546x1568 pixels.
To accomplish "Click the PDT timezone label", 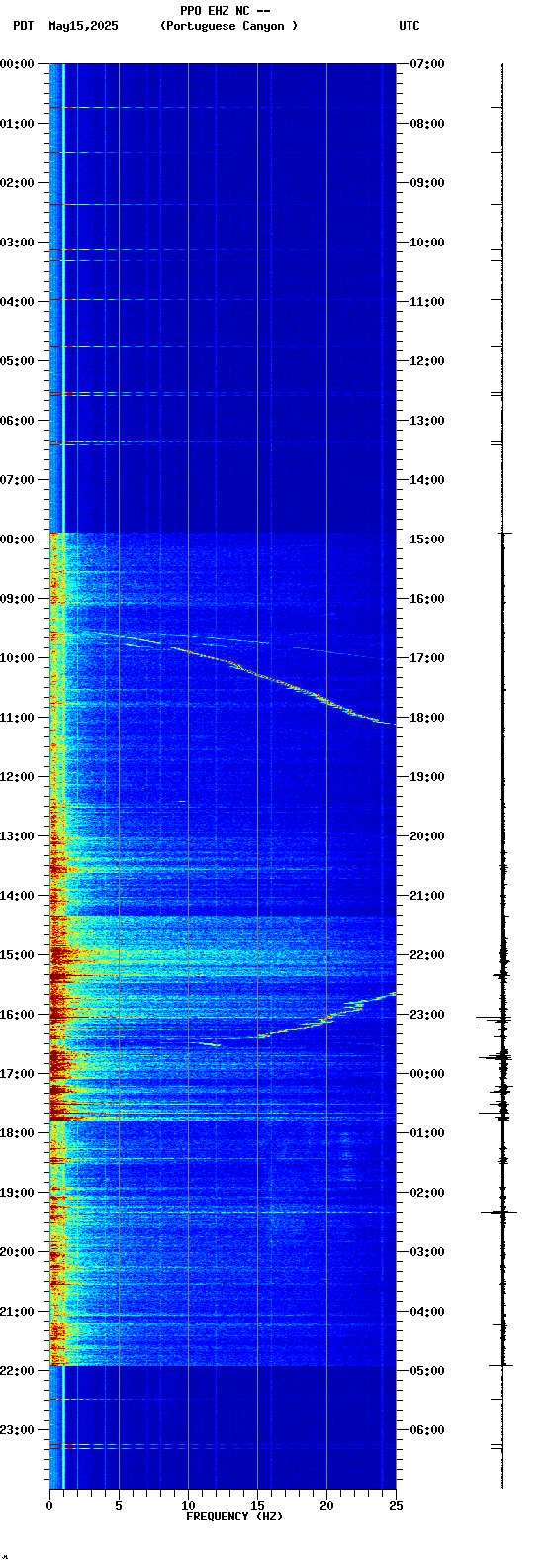I will 23,26.
